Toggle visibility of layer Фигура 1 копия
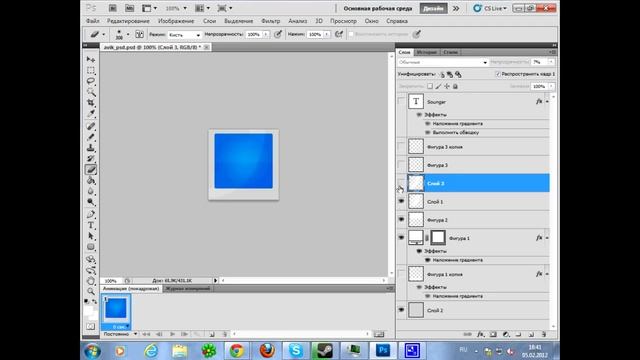 pos(401,274)
